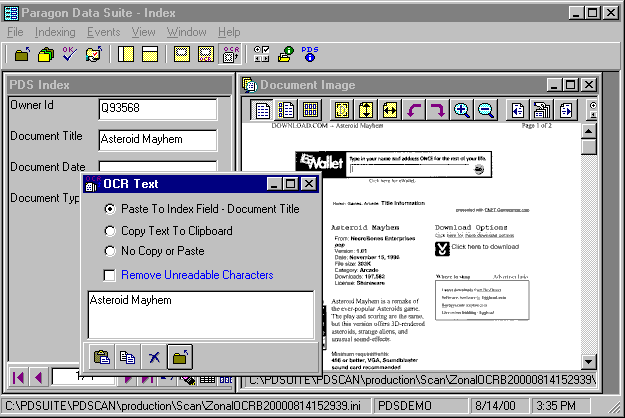Minimize the OCR Text window
Viewport: 625px width, 418px height.
tap(274, 184)
